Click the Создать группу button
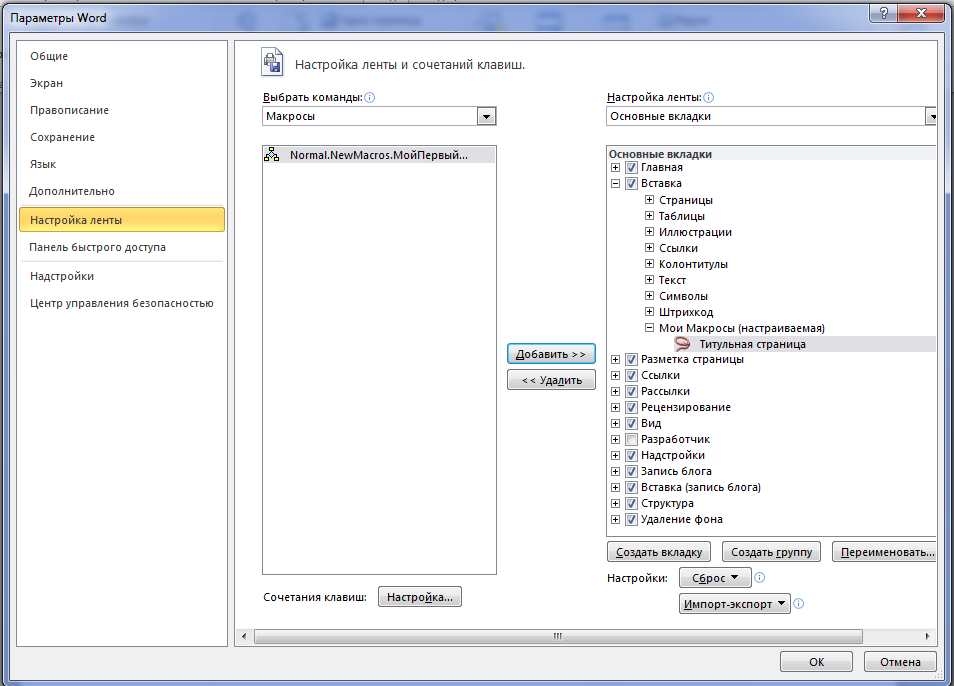The height and width of the screenshot is (686, 954). (x=771, y=552)
